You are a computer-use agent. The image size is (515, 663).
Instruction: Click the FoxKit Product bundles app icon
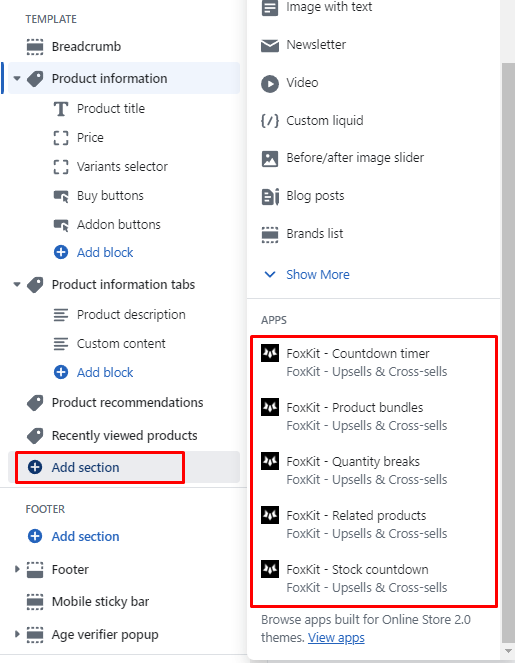[x=270, y=407]
